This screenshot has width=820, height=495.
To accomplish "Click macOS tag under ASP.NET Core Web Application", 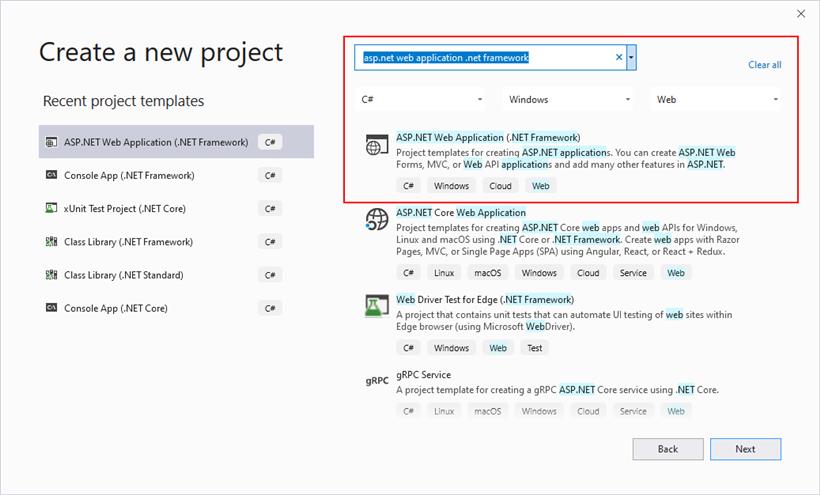I will 488,273.
